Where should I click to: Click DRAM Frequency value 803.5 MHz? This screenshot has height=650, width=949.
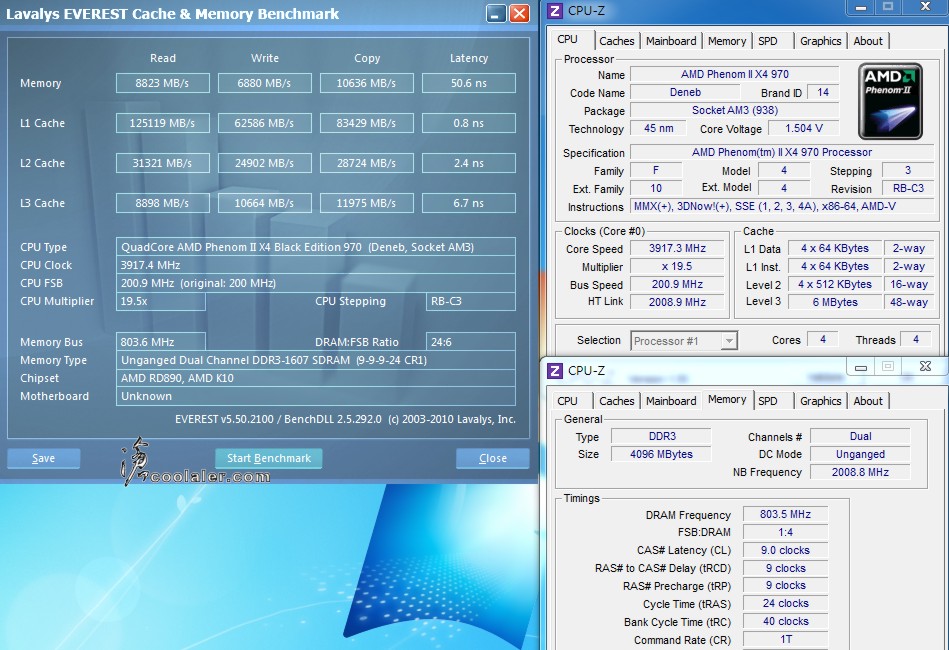click(785, 514)
